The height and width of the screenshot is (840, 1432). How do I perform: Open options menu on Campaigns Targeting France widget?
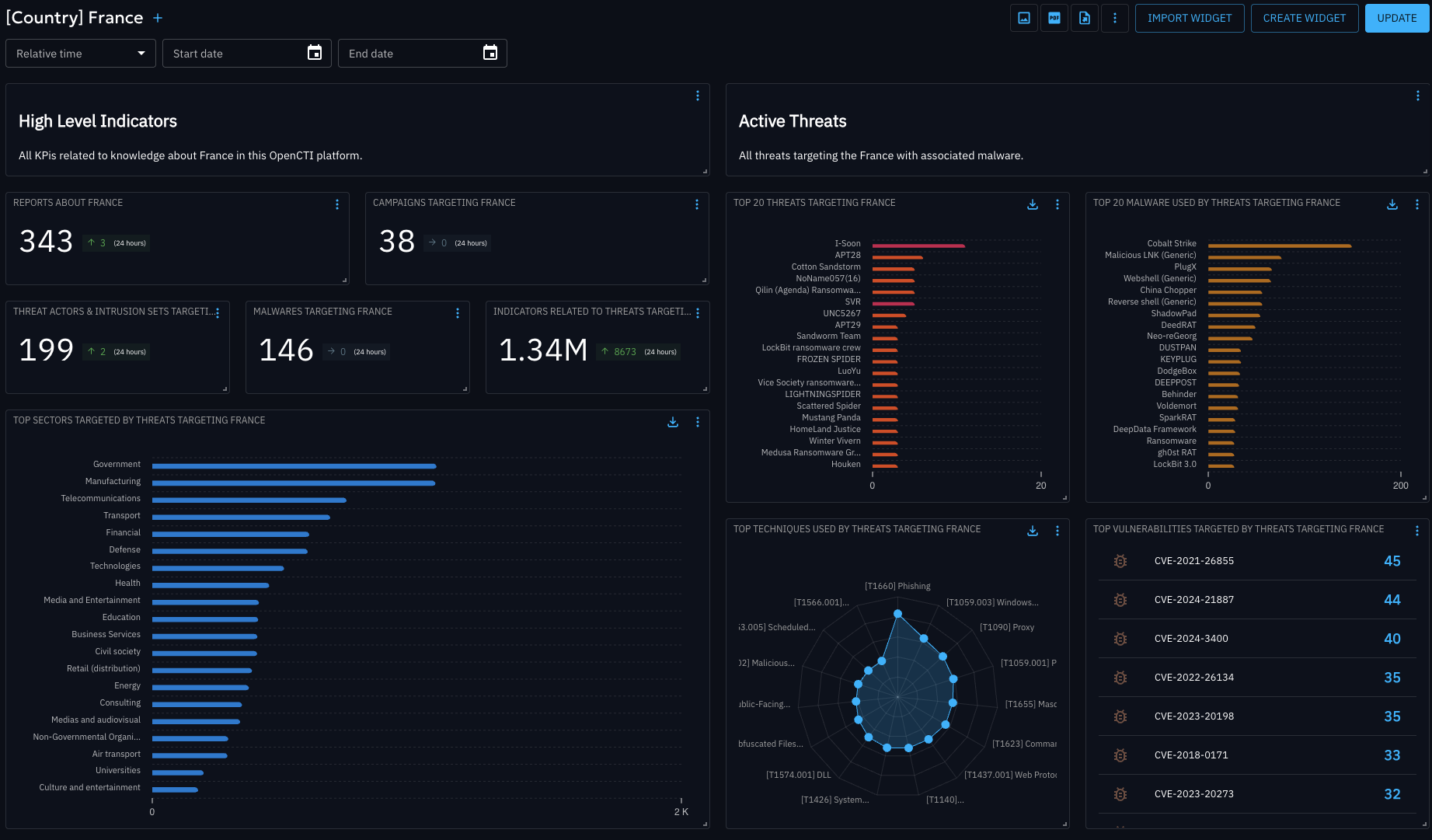coord(696,204)
